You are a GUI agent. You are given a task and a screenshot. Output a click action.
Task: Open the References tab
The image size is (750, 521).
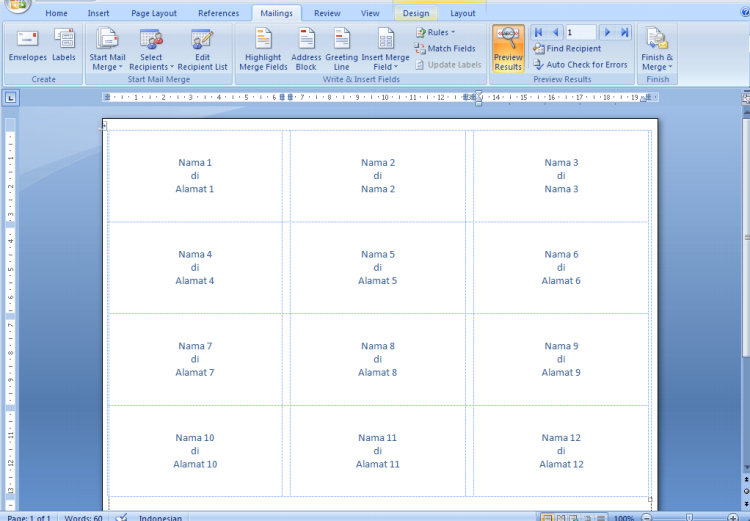219,13
